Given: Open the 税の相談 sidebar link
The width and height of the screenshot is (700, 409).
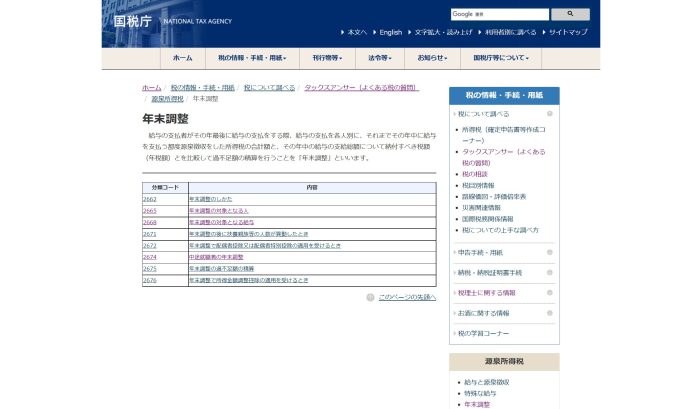Looking at the screenshot, I should point(475,174).
